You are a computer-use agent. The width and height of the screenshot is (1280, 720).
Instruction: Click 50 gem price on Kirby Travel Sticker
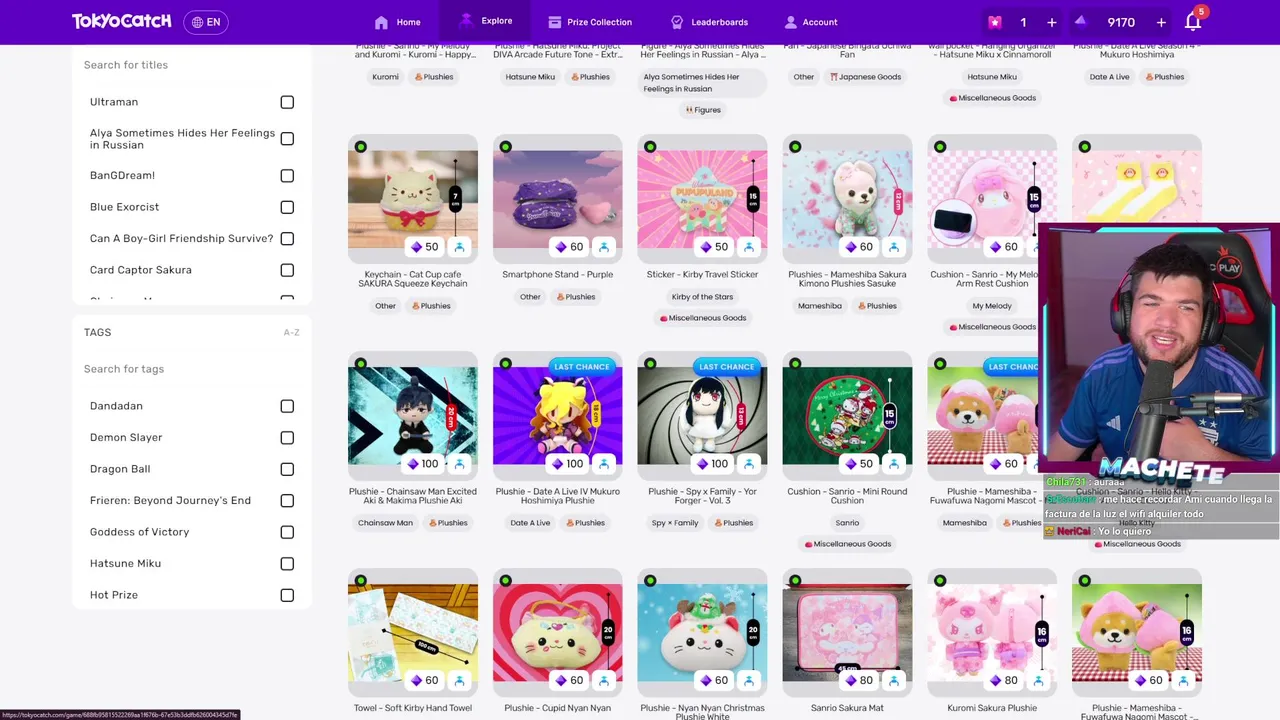coord(714,247)
